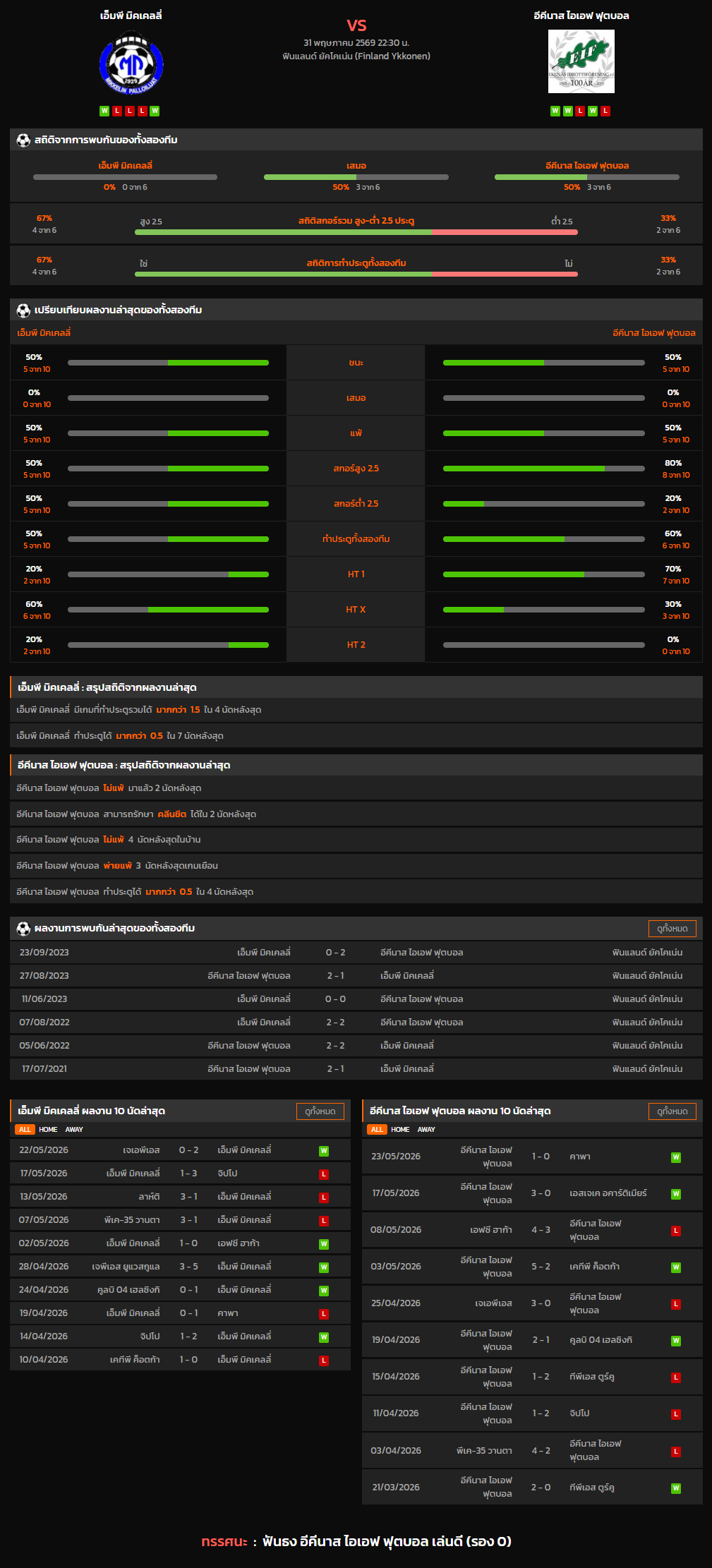Click W badge for 17/05/2026 Ekenäs 3-0 match

coord(676,1194)
